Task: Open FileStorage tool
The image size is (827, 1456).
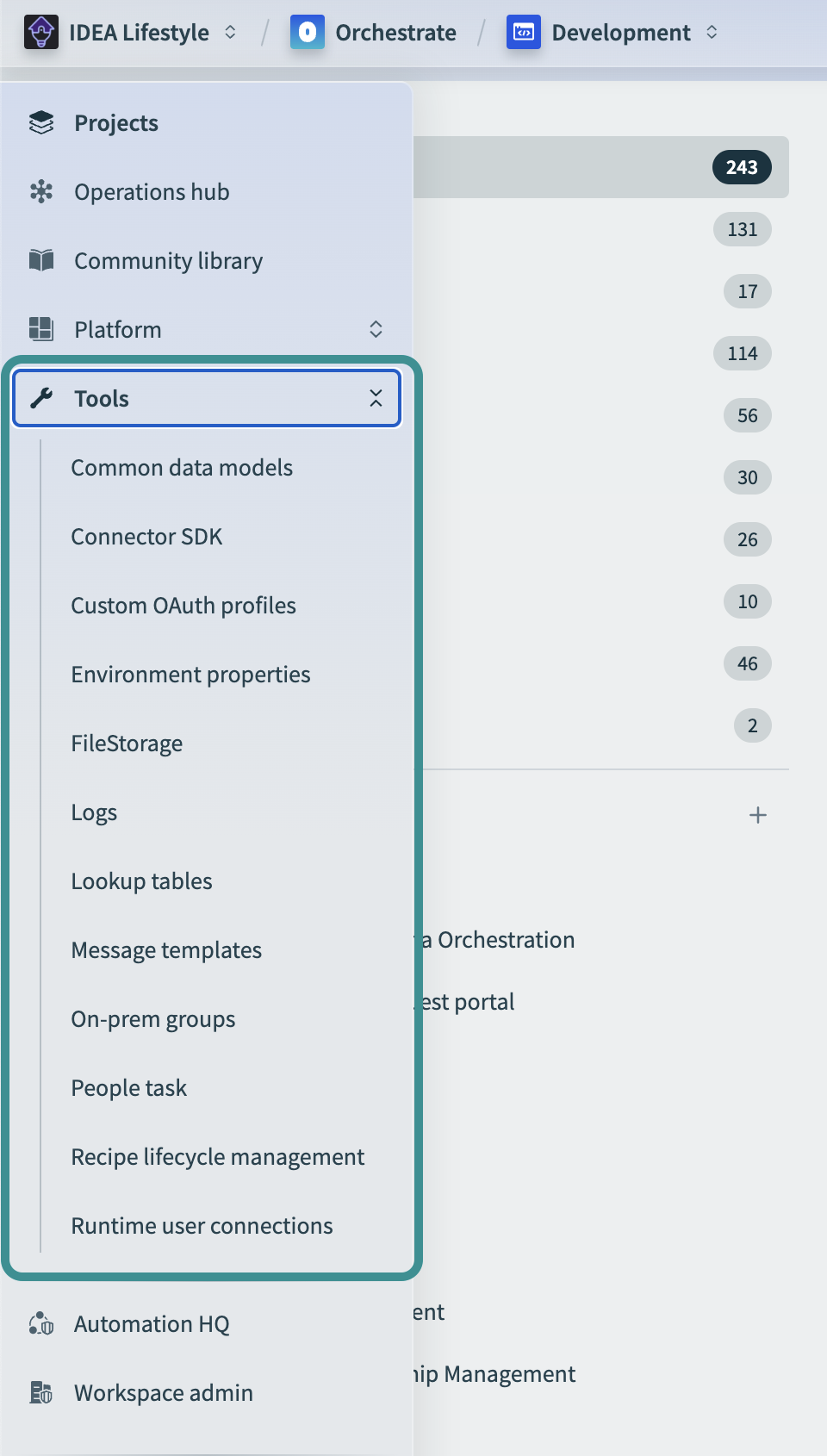Action: tap(127, 744)
